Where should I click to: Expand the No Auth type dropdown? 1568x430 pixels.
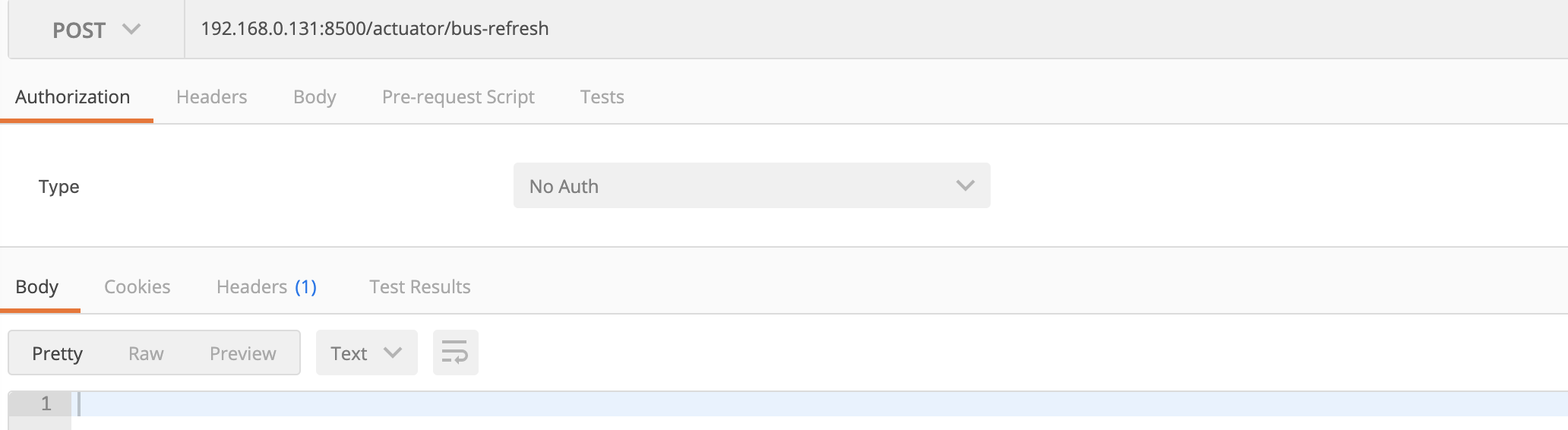(751, 186)
